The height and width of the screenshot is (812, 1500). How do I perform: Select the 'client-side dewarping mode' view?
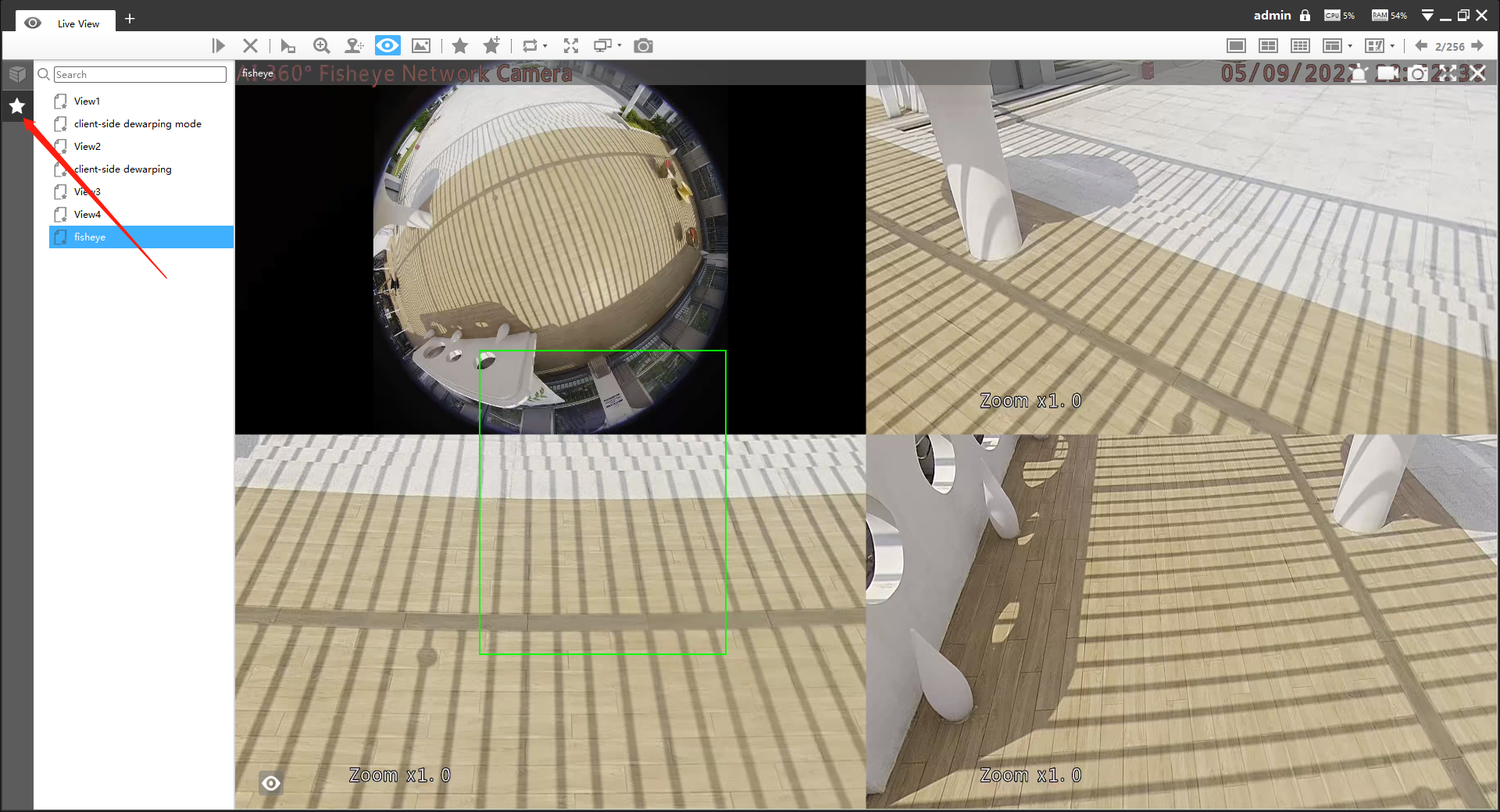[137, 124]
